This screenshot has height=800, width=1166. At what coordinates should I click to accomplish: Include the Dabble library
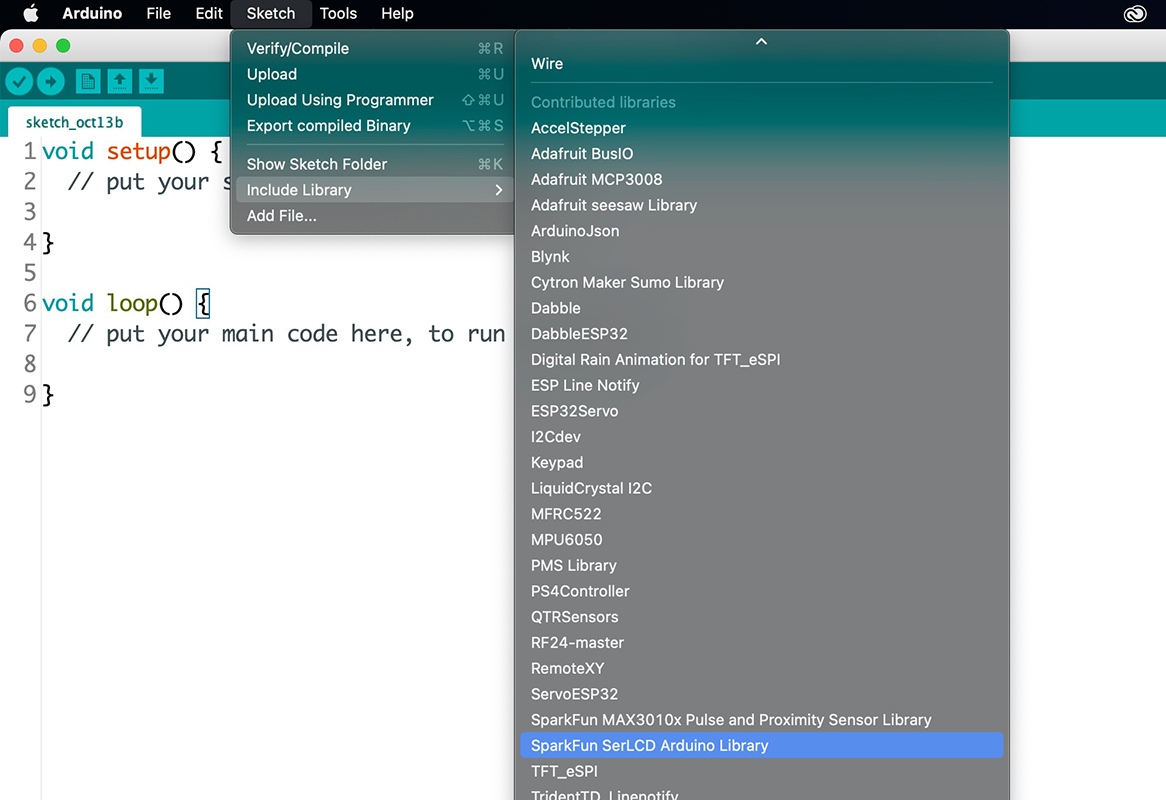point(761,308)
